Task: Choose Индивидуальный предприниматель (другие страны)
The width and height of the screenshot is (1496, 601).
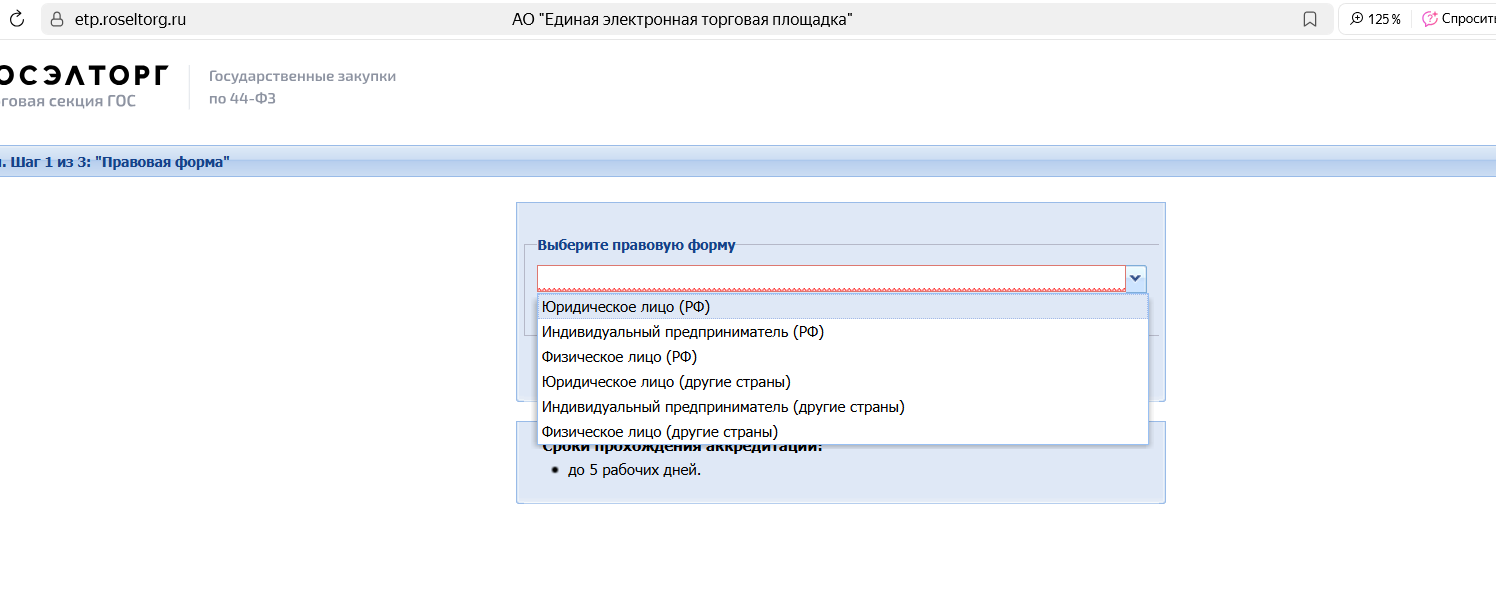Action: 722,407
